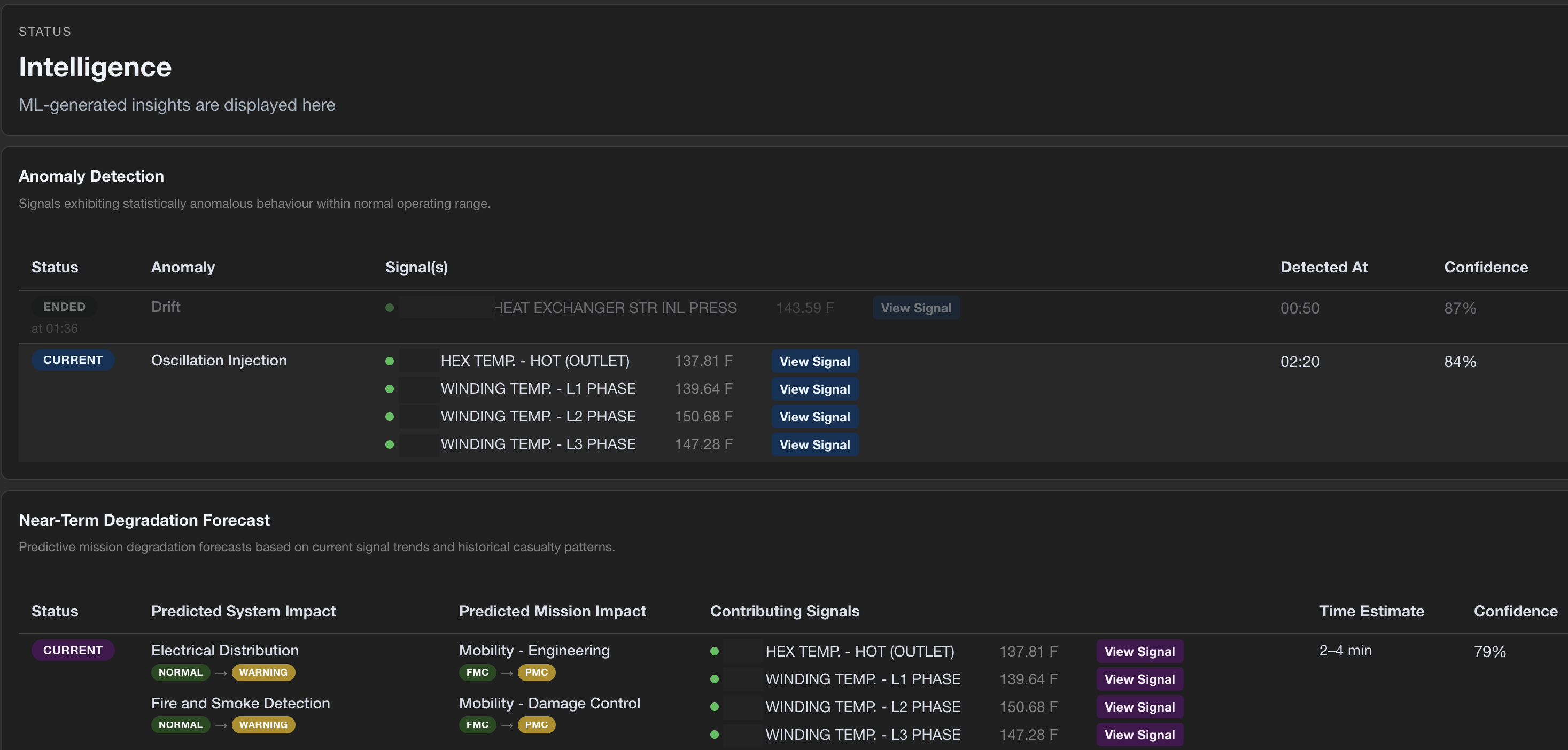Click Detected At time 02:20

pyautogui.click(x=1300, y=361)
